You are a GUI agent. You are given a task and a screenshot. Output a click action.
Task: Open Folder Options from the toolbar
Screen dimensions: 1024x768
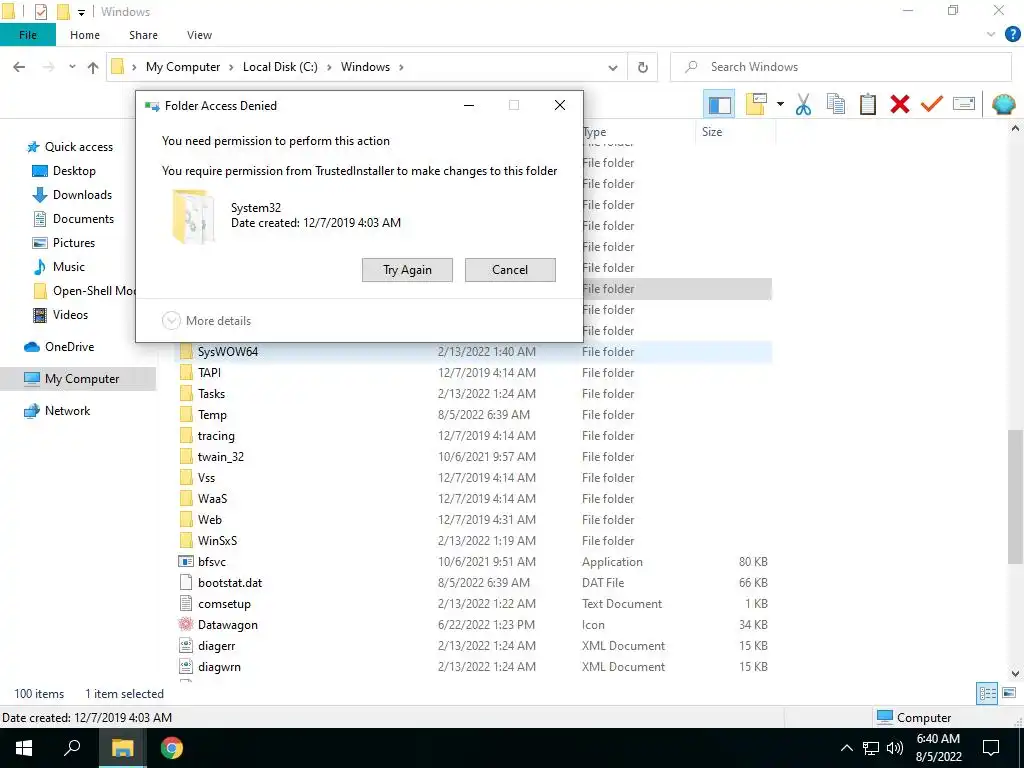756,104
